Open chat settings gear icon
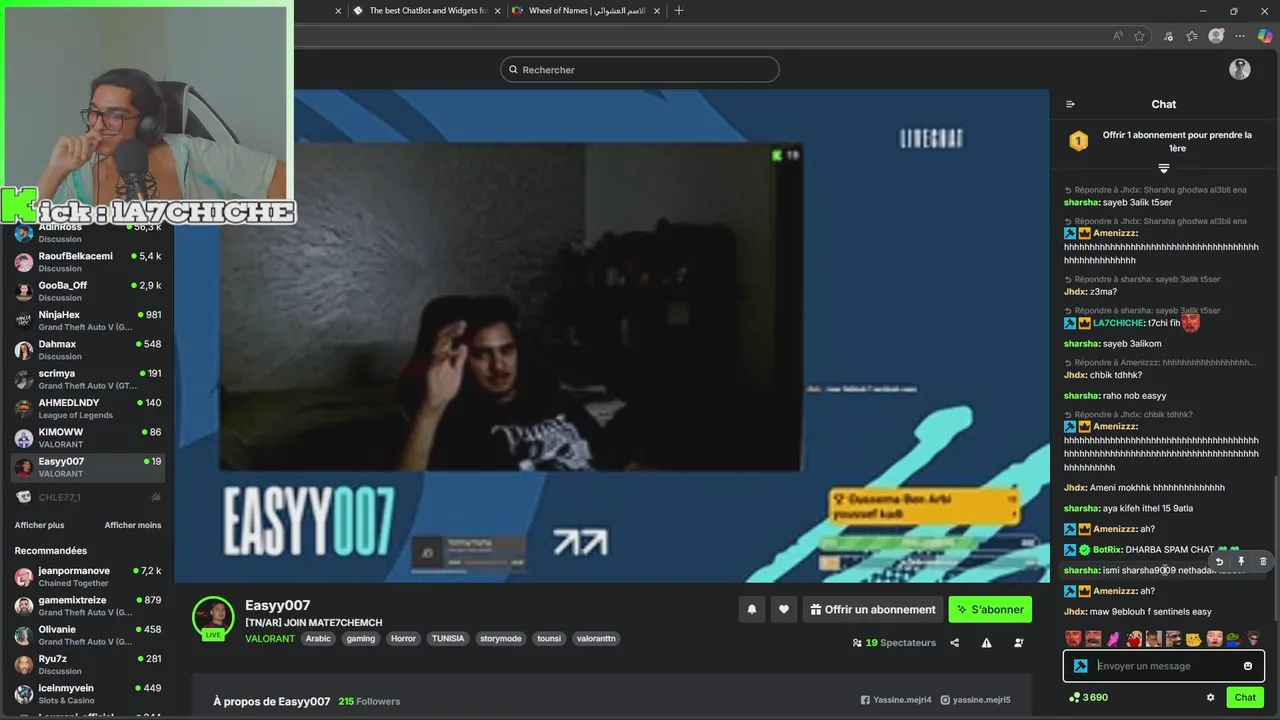1280x720 pixels. [1210, 698]
